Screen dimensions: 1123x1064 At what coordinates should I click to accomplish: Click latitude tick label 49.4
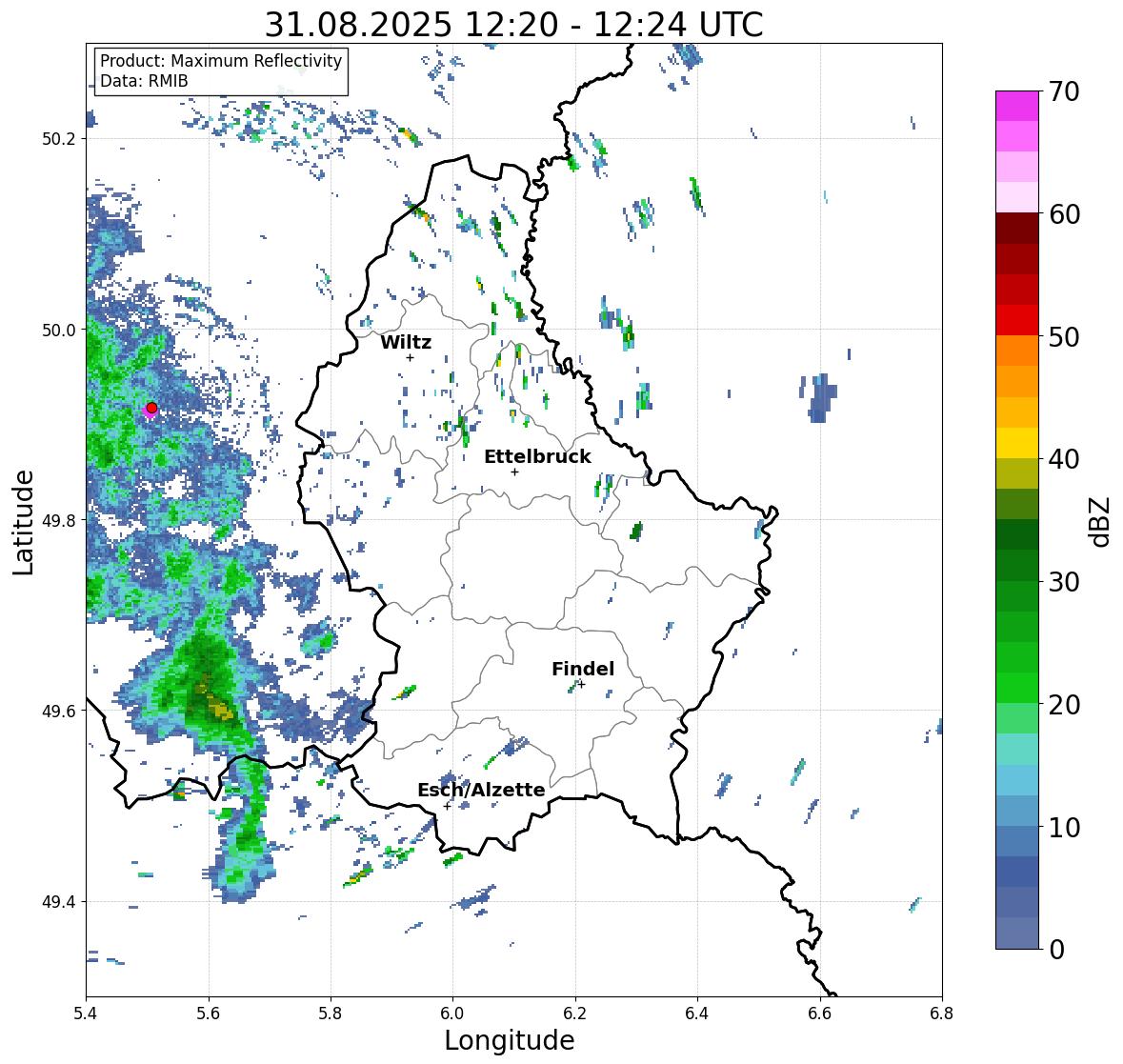click(x=59, y=902)
